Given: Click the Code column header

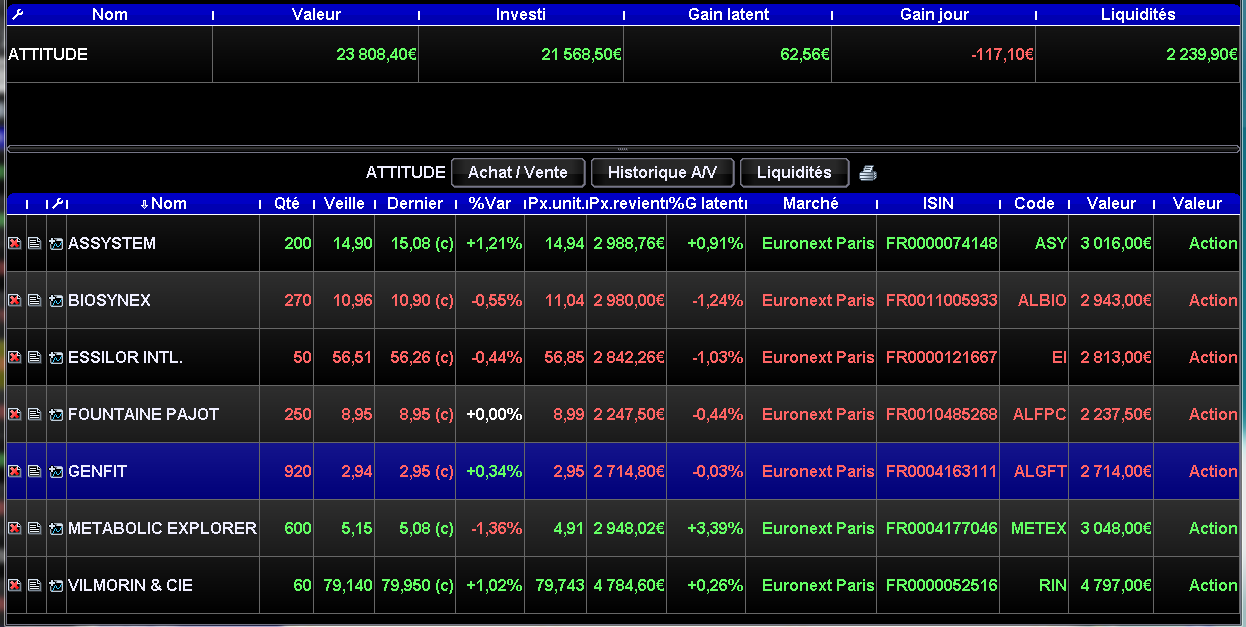Looking at the screenshot, I should 1034,203.
